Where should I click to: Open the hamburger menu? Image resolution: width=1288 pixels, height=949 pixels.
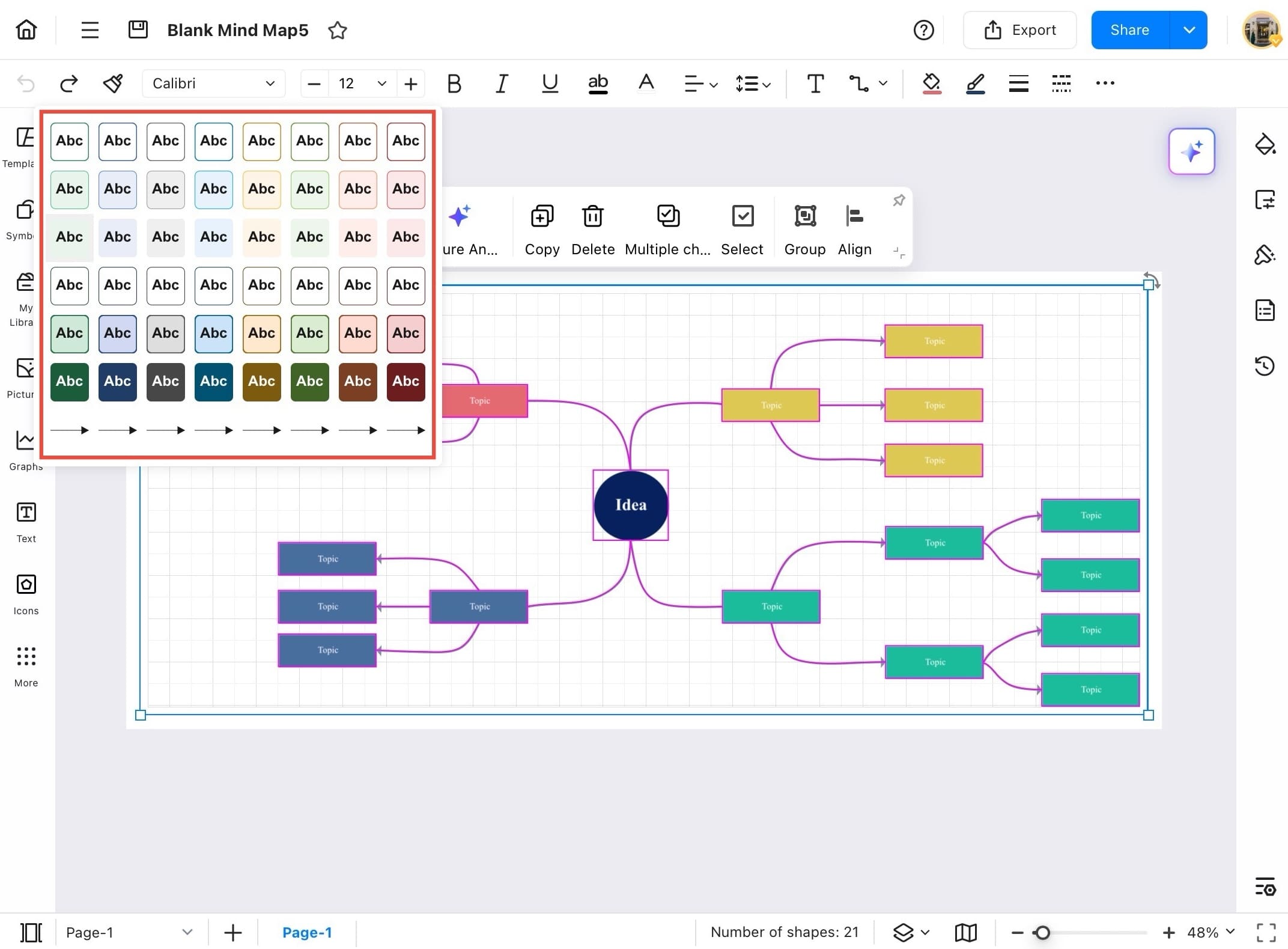pyautogui.click(x=89, y=29)
